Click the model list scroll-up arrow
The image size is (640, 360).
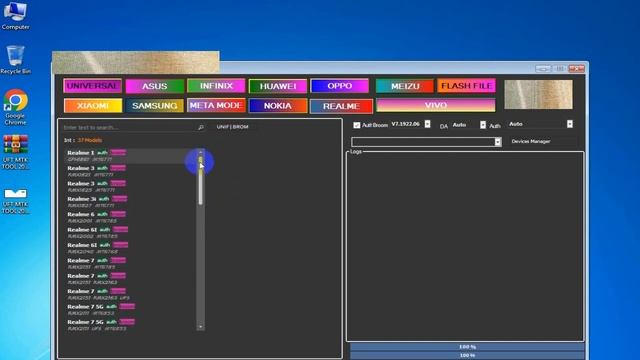point(200,152)
